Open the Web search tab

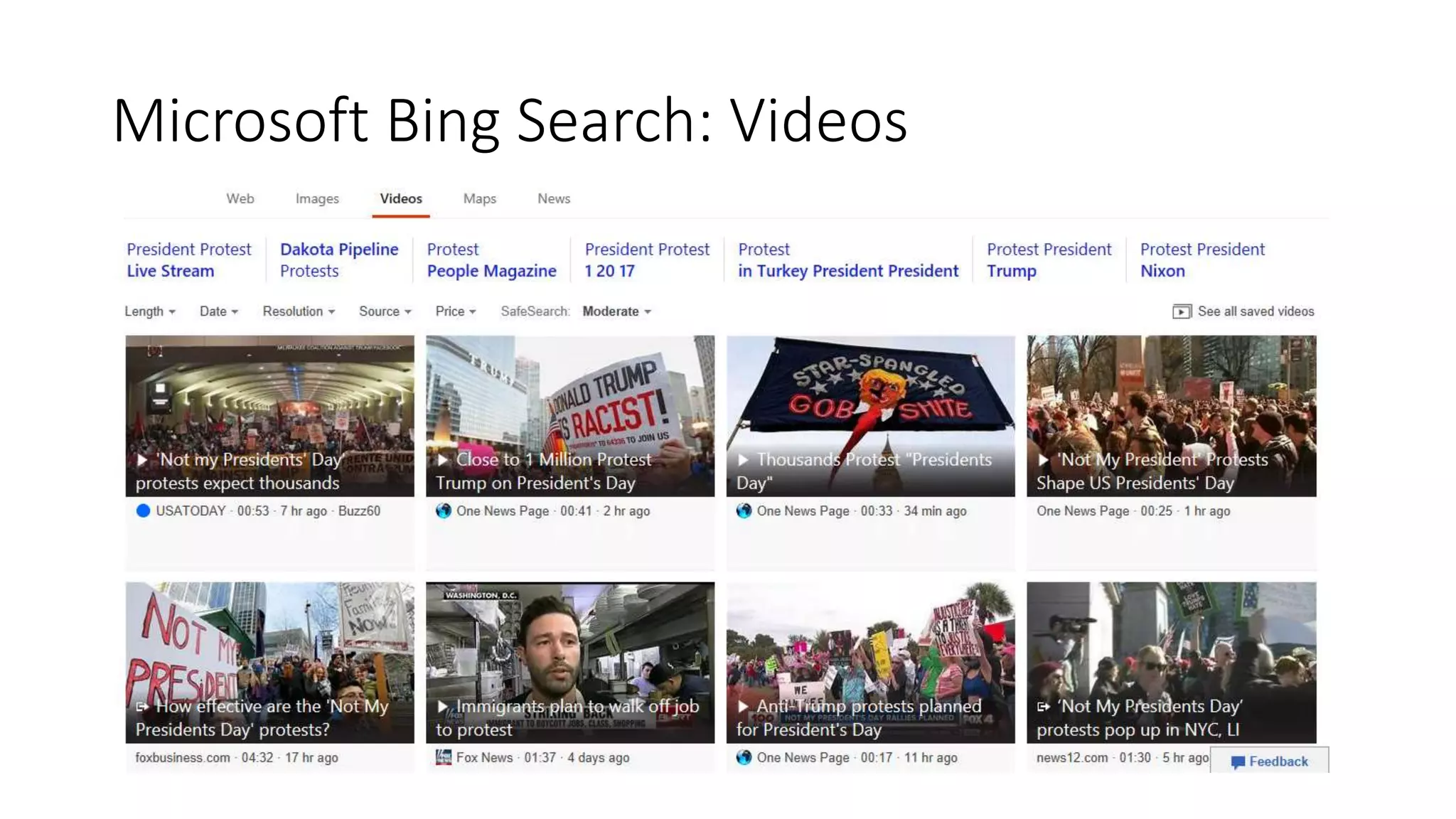pyautogui.click(x=240, y=198)
